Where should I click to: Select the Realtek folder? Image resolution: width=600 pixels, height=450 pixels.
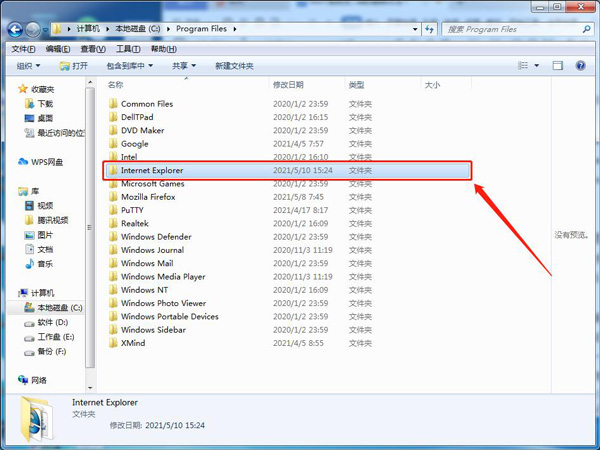[x=128, y=223]
